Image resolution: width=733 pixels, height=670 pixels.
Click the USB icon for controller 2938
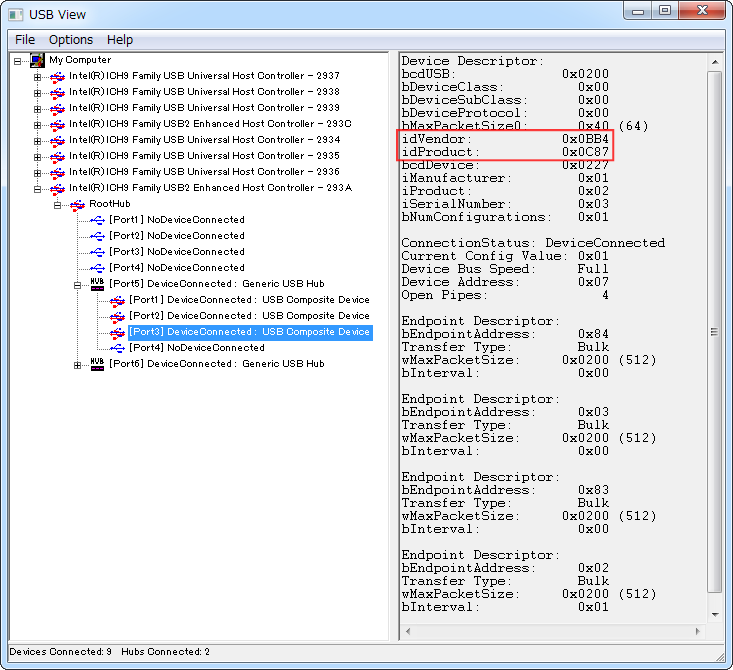[x=57, y=93]
